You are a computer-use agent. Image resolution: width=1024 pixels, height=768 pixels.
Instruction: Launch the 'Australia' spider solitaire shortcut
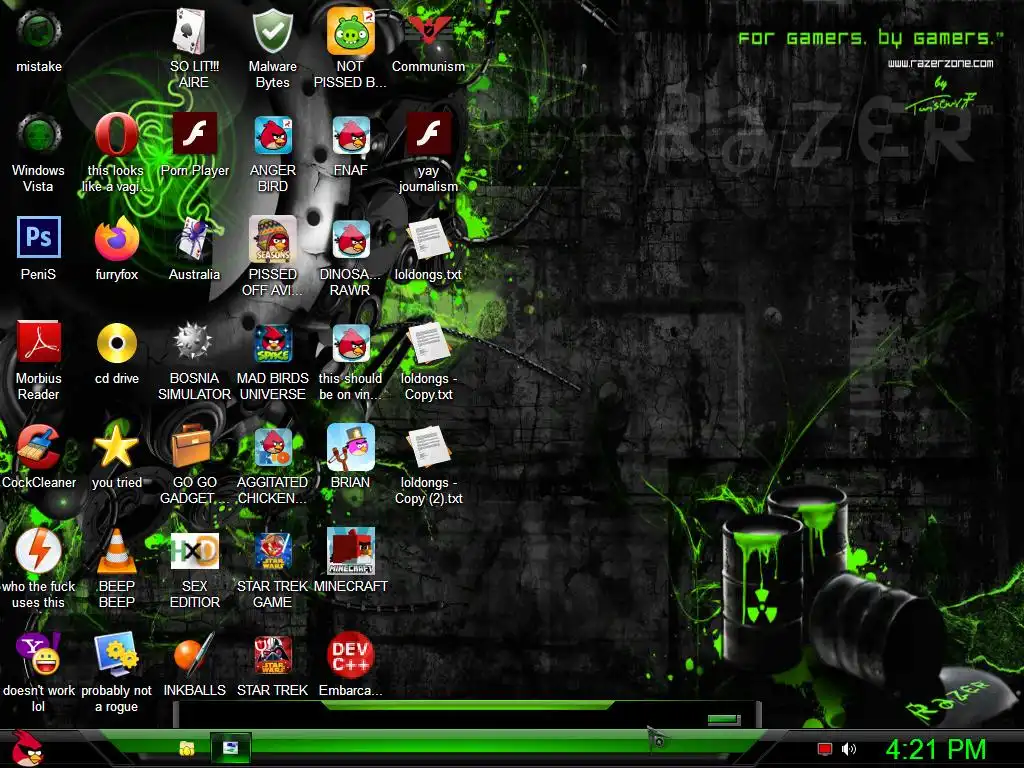click(194, 249)
